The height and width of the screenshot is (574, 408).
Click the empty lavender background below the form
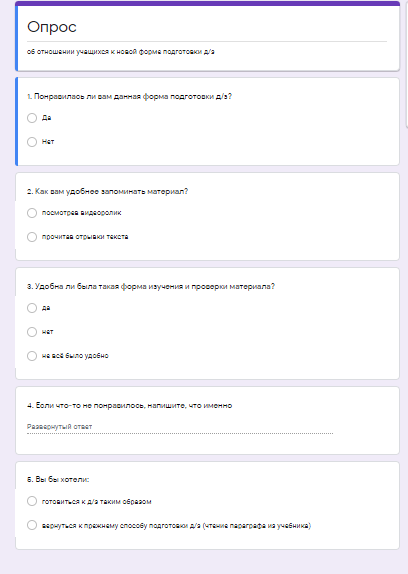coord(207,563)
